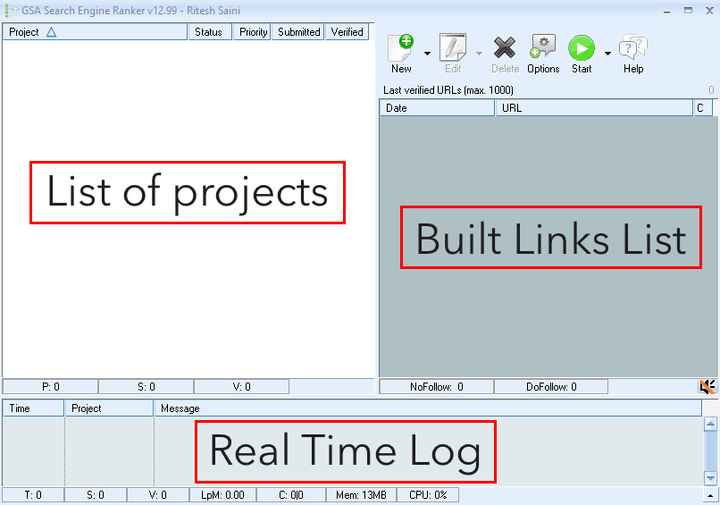The height and width of the screenshot is (505, 720).
Task: Click the Submitted column header
Action: click(x=299, y=32)
